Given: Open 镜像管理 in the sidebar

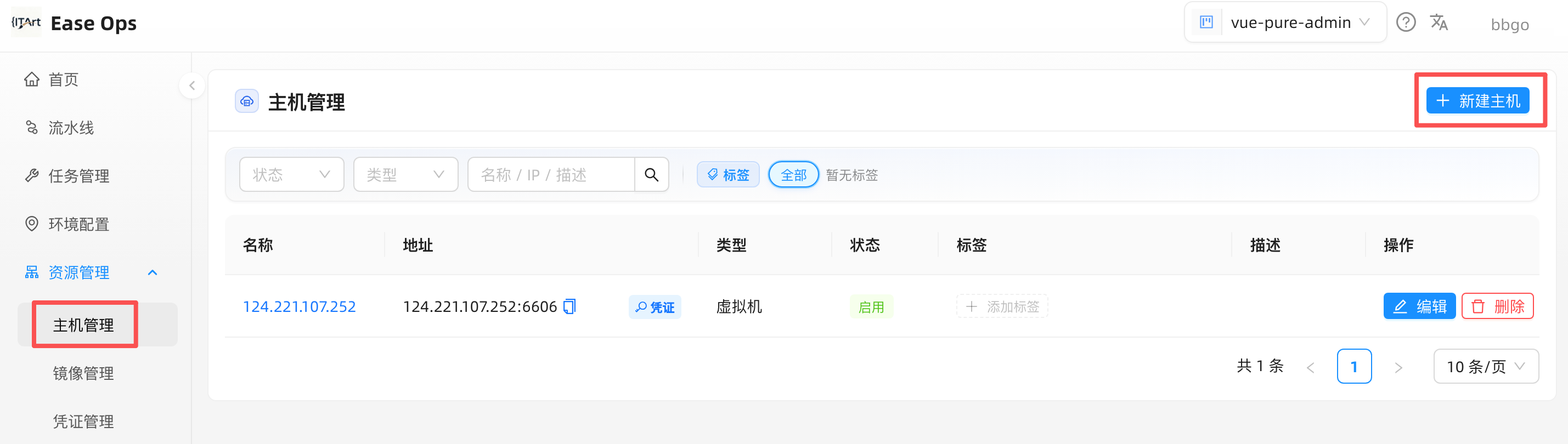Looking at the screenshot, I should 83,373.
